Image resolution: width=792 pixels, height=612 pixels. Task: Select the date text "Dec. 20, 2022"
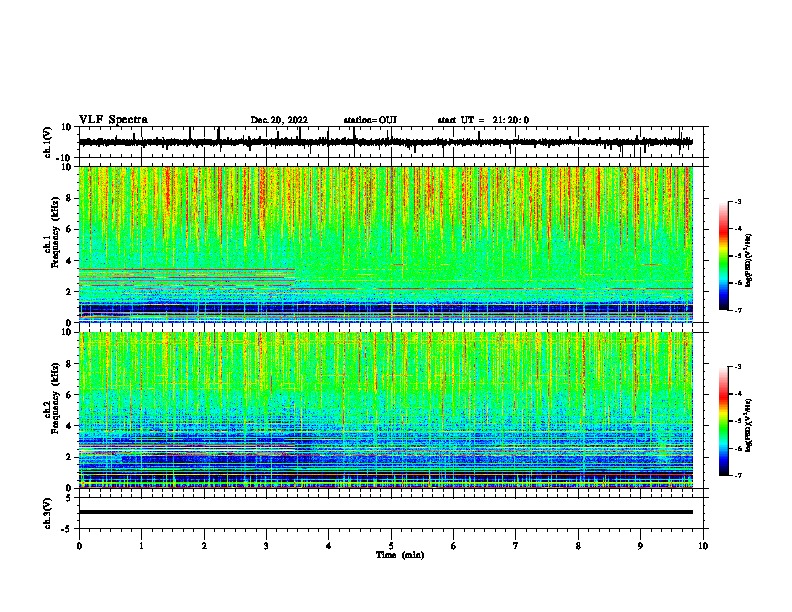(x=279, y=120)
